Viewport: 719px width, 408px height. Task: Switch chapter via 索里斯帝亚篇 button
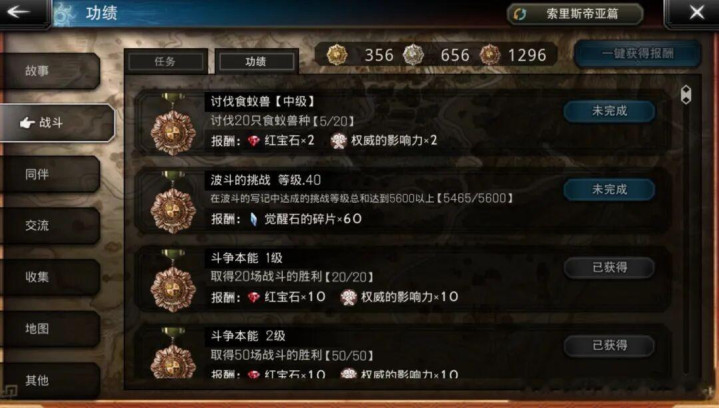click(x=575, y=14)
